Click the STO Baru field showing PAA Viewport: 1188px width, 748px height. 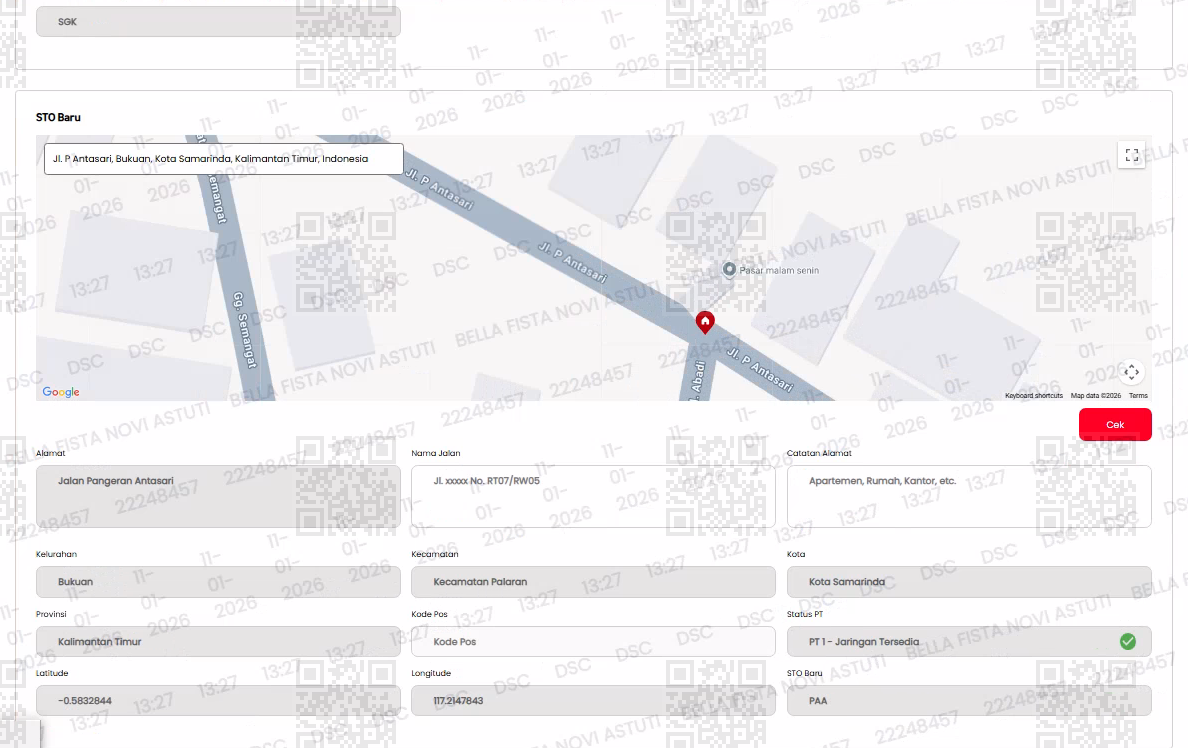[x=969, y=700]
